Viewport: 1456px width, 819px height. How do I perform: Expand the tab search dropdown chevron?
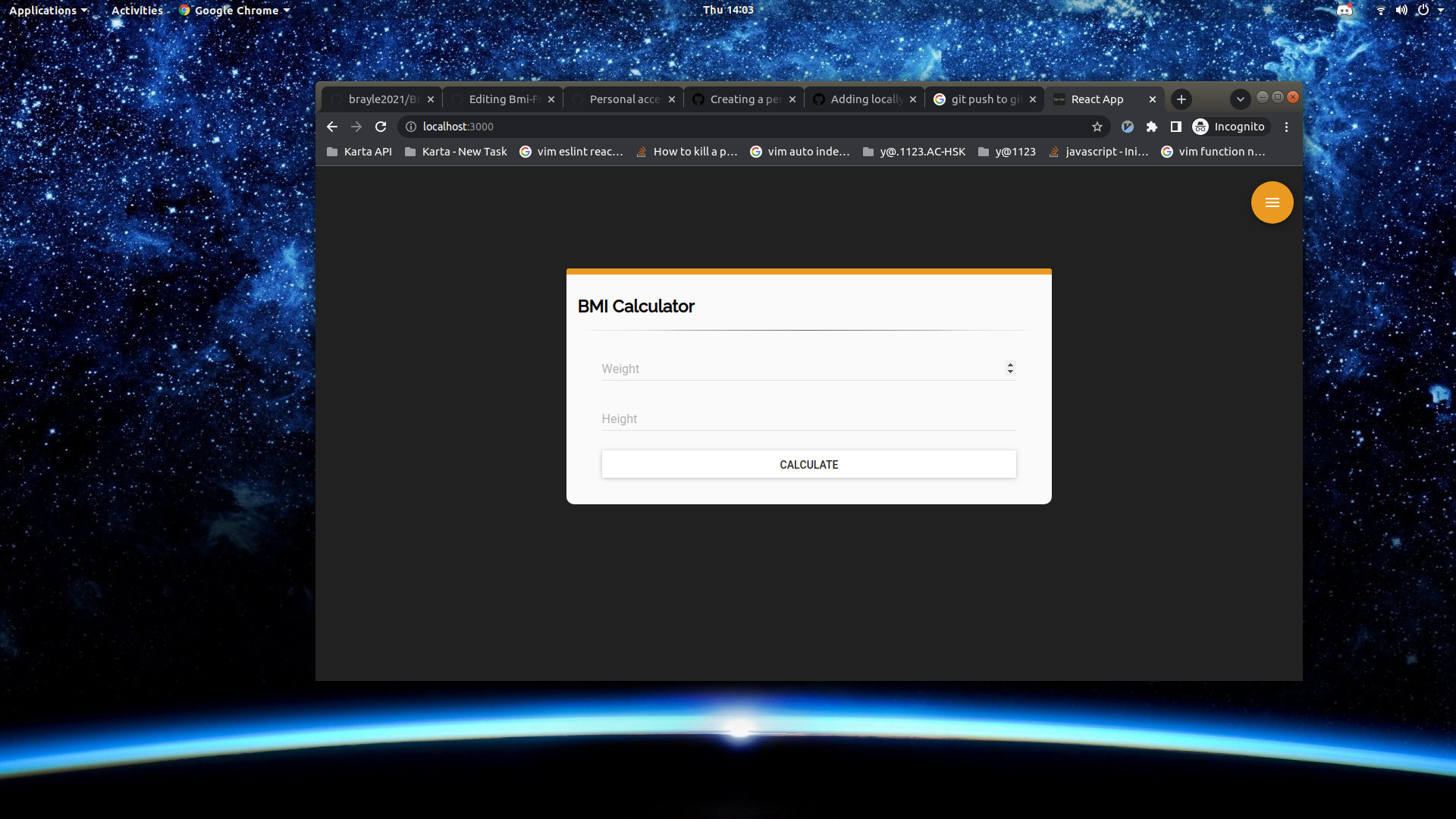click(x=1240, y=99)
